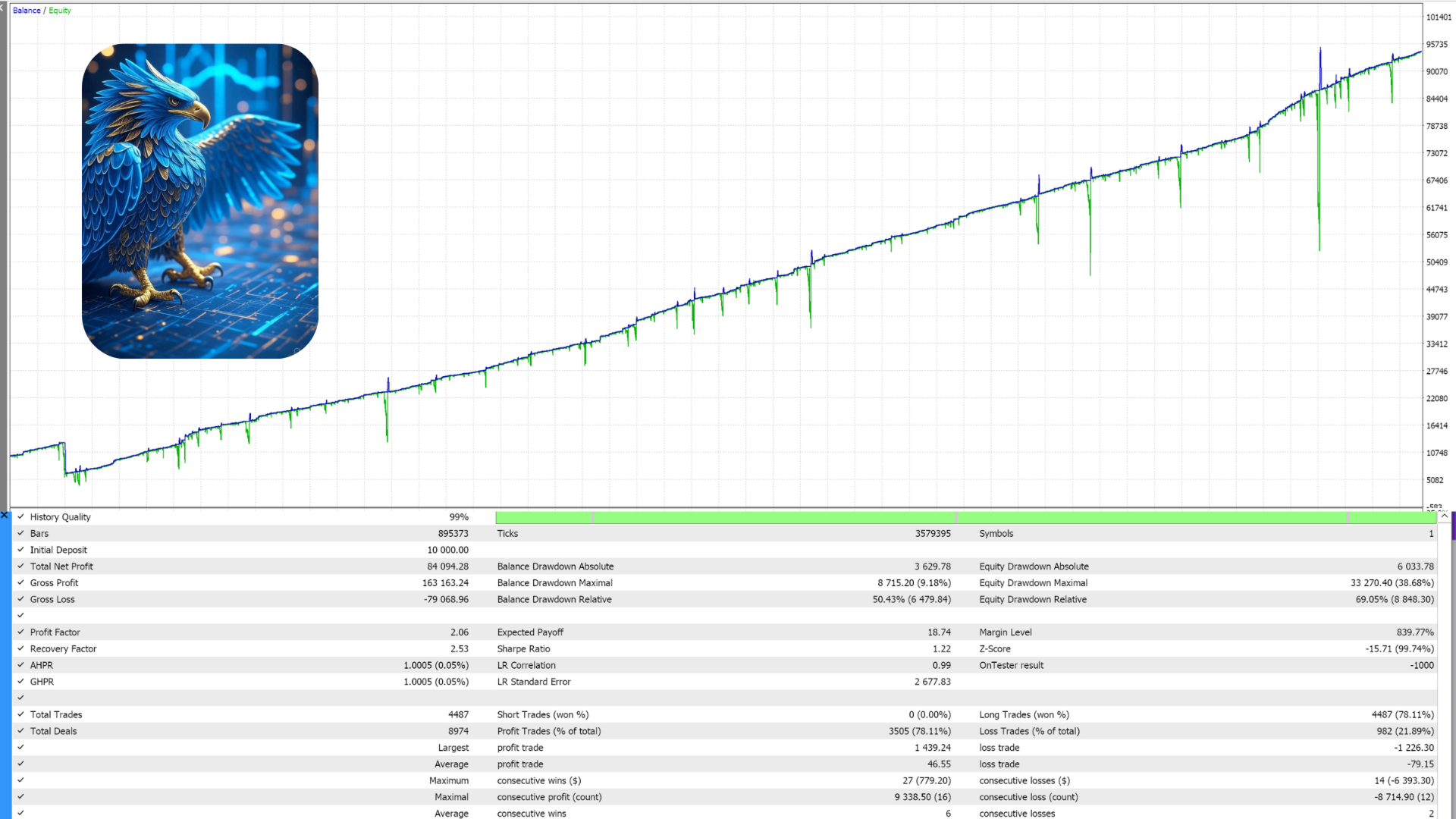Screen dimensions: 1456x819
Task: Click the Equity Drawdown Absolute value 6 033.78
Action: [1416, 566]
